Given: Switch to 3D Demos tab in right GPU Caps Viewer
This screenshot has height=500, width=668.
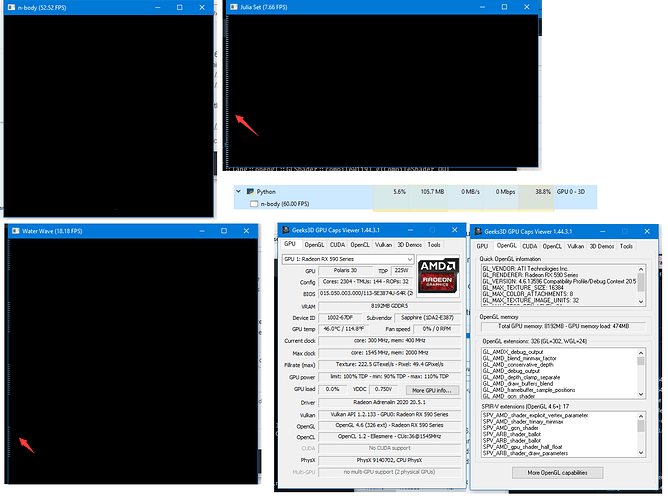Looking at the screenshot, I should pos(602,246).
